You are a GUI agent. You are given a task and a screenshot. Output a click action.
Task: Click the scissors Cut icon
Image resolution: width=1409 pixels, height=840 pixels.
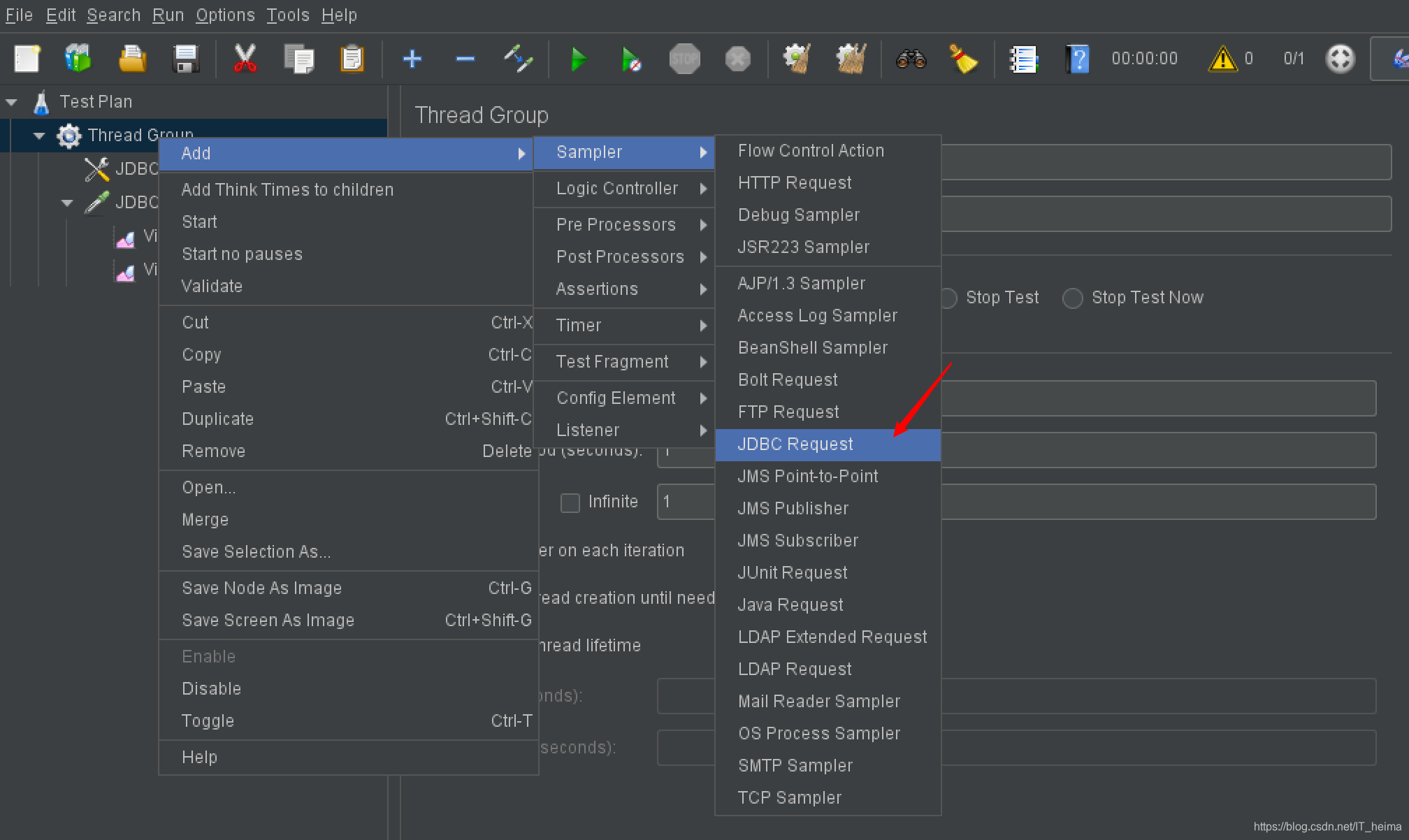click(245, 59)
